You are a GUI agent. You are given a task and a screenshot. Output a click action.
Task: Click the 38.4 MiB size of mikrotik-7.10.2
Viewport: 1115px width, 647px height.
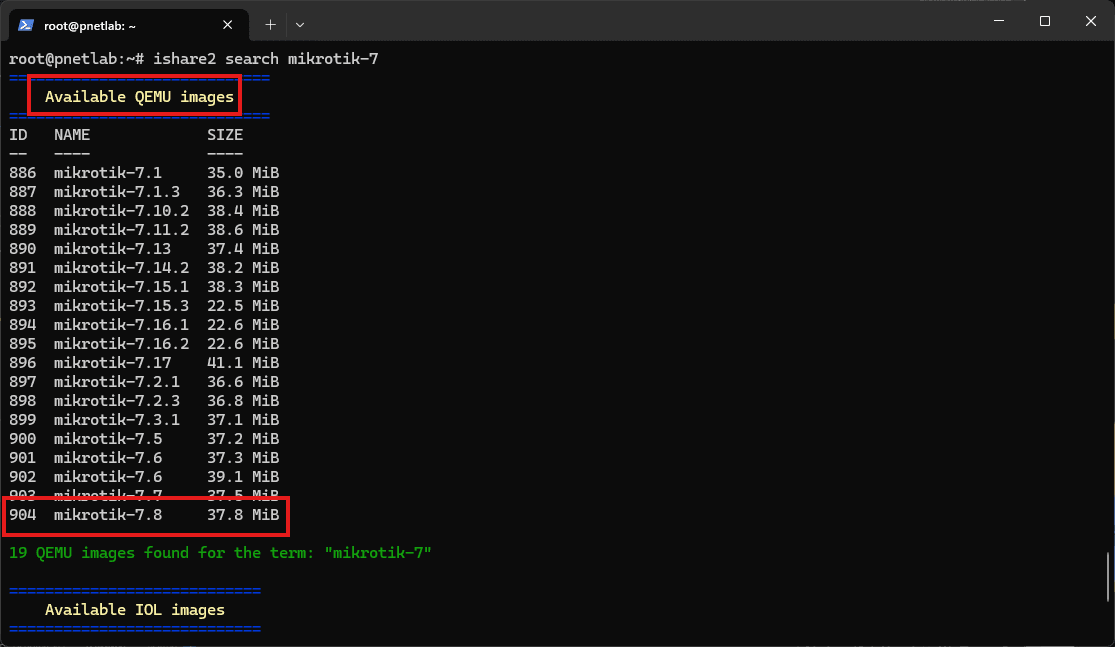point(243,211)
